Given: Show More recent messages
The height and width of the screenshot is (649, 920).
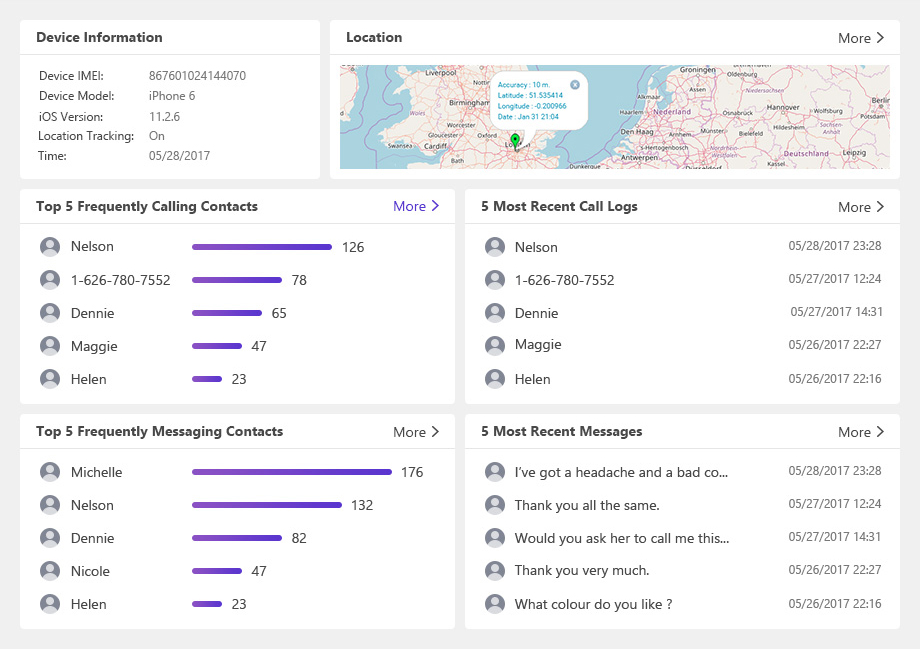Looking at the screenshot, I should pyautogui.click(x=861, y=432).
